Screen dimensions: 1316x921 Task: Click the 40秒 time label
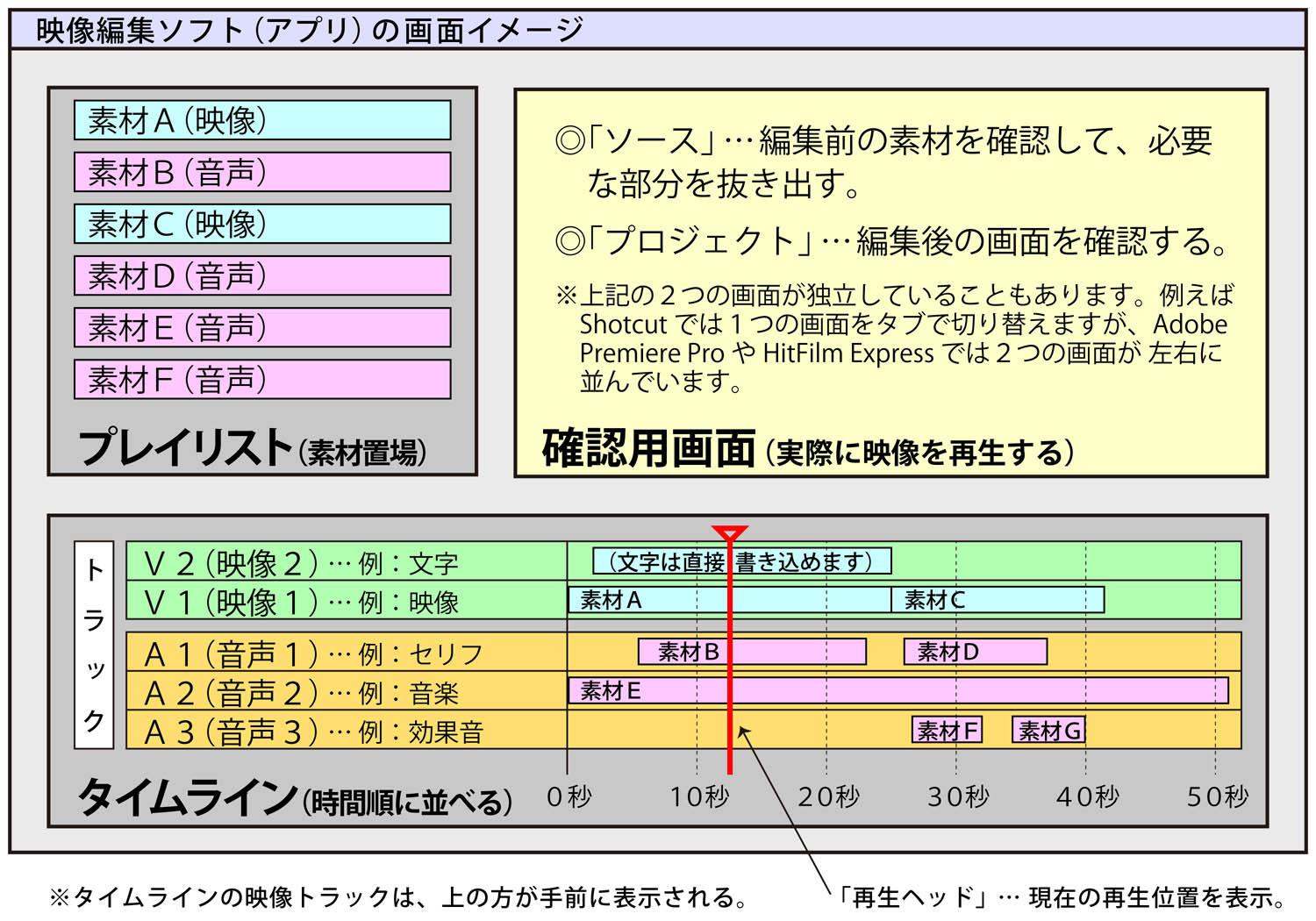pyautogui.click(x=1088, y=796)
